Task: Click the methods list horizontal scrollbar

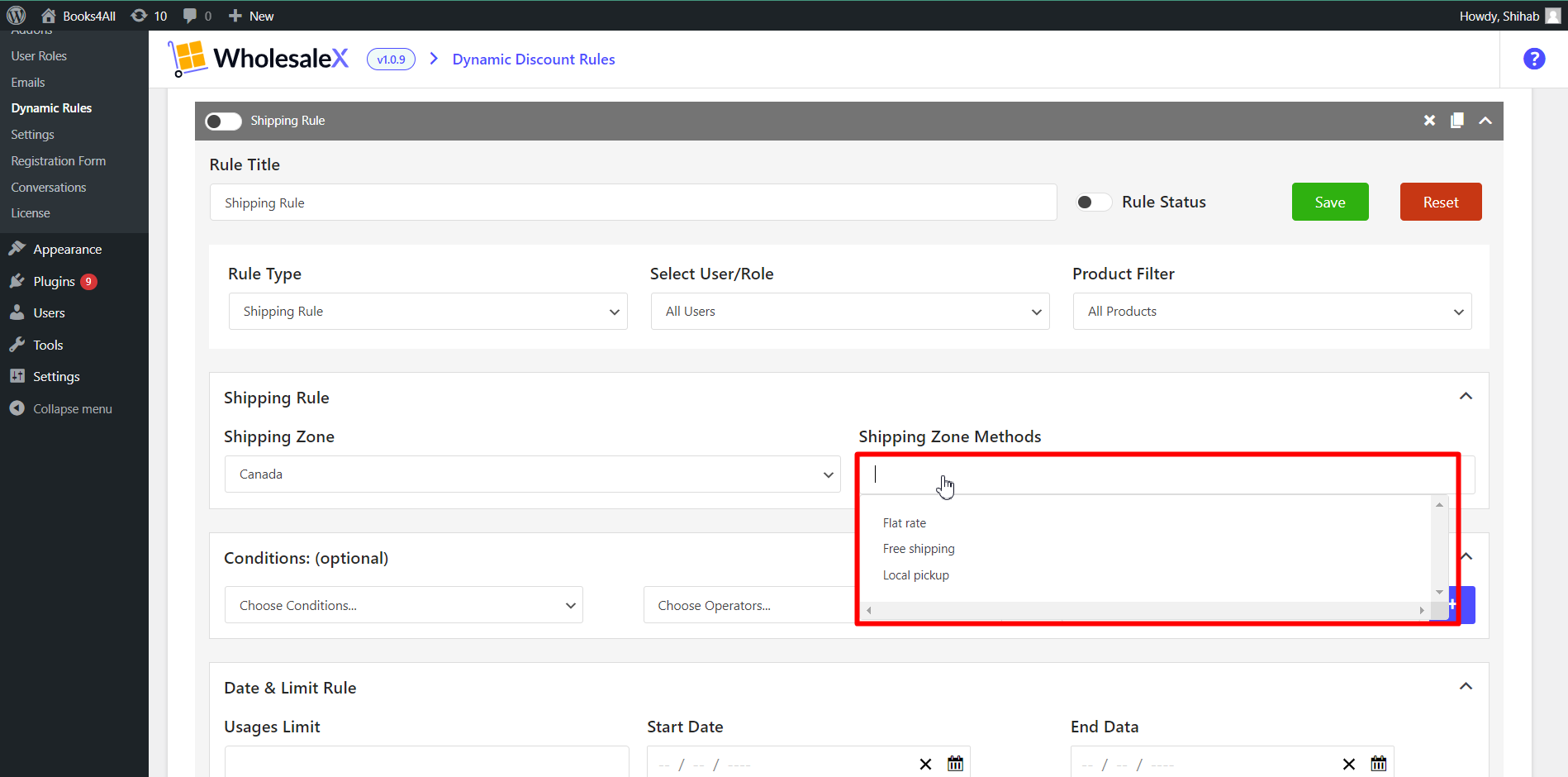Action: [1145, 610]
